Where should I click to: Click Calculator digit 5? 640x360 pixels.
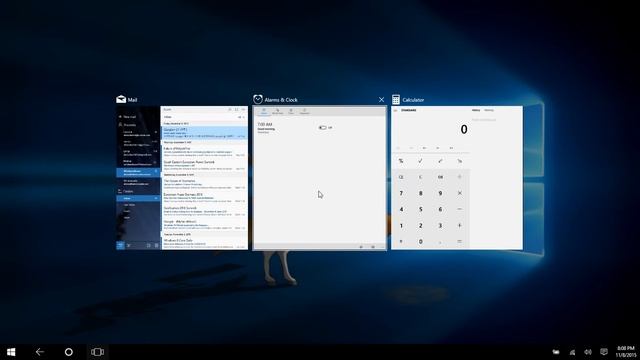[x=420, y=209]
